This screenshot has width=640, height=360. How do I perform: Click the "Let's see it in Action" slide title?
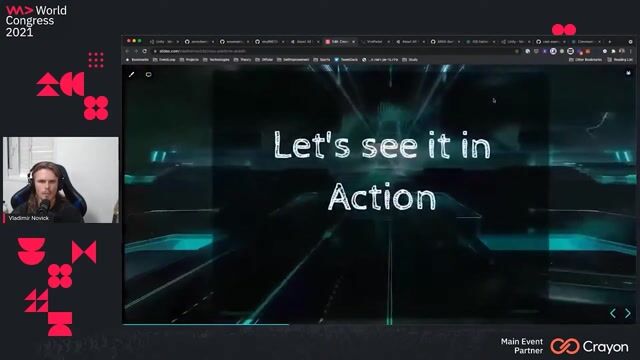[x=382, y=171]
